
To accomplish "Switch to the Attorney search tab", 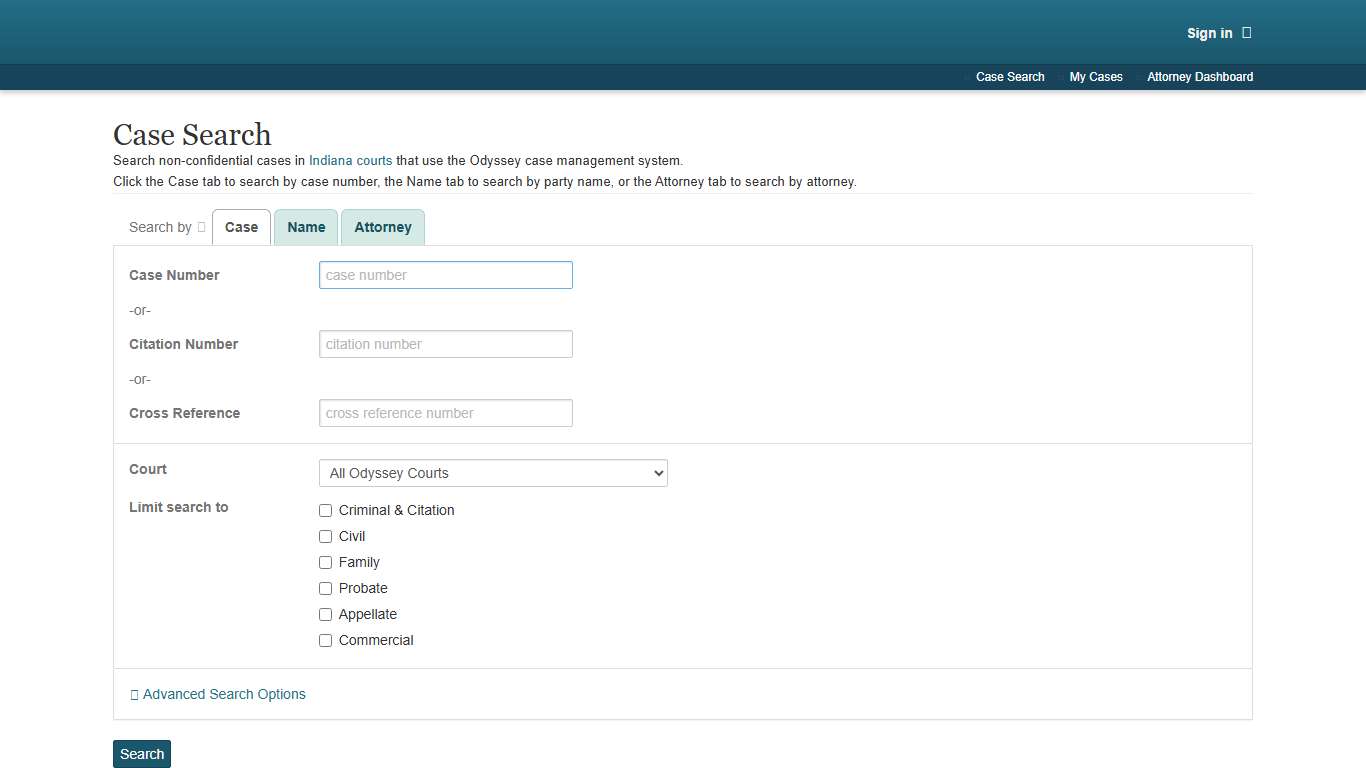I will pyautogui.click(x=382, y=227).
